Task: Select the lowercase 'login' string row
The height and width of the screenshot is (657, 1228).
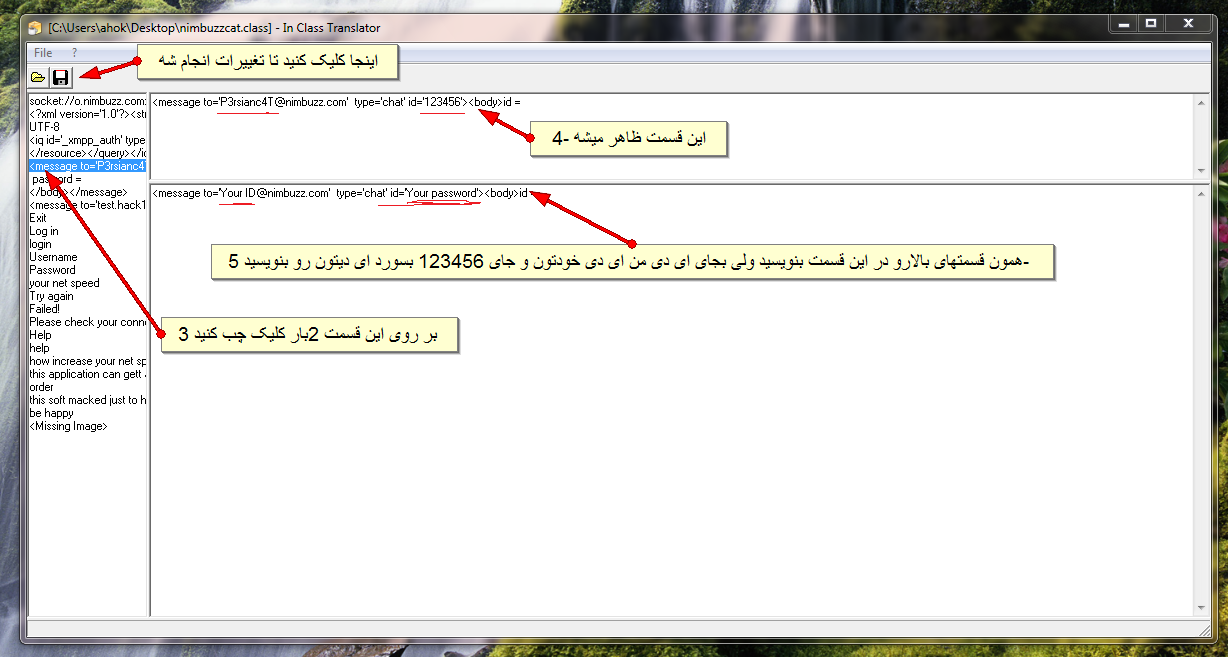Action: [x=88, y=244]
